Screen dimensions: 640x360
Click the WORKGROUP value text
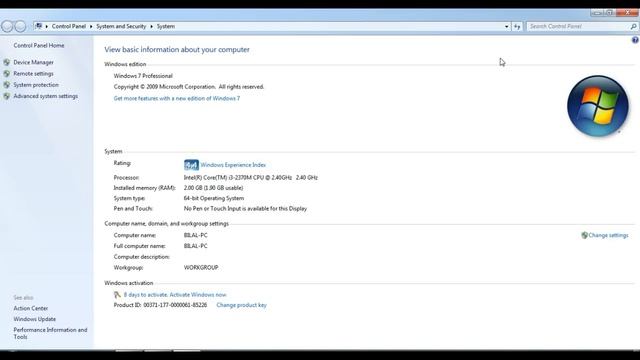point(201,268)
